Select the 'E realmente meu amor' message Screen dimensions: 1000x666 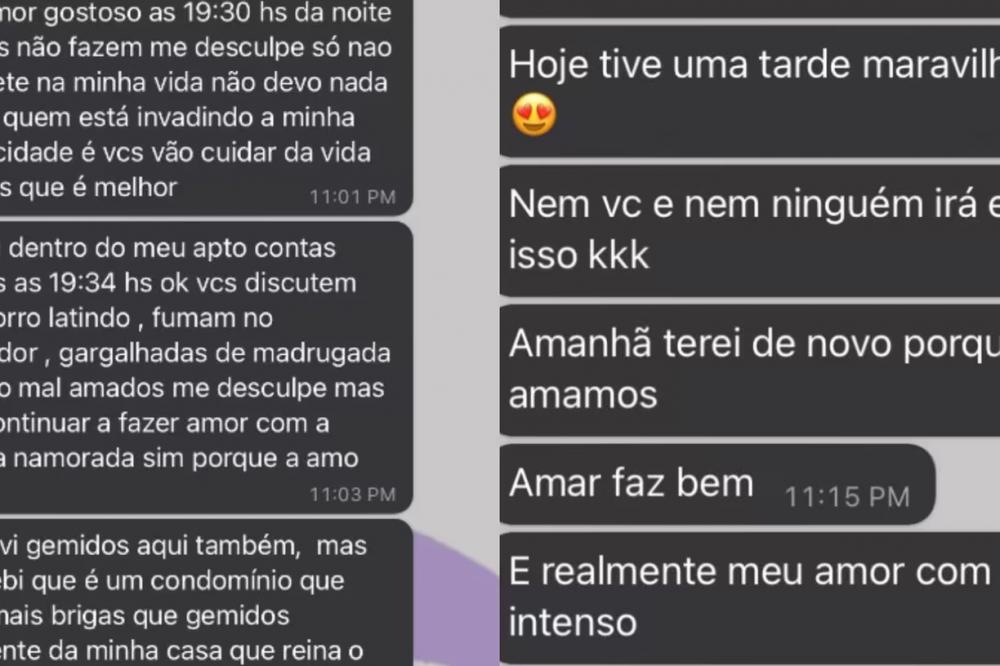pos(750,598)
